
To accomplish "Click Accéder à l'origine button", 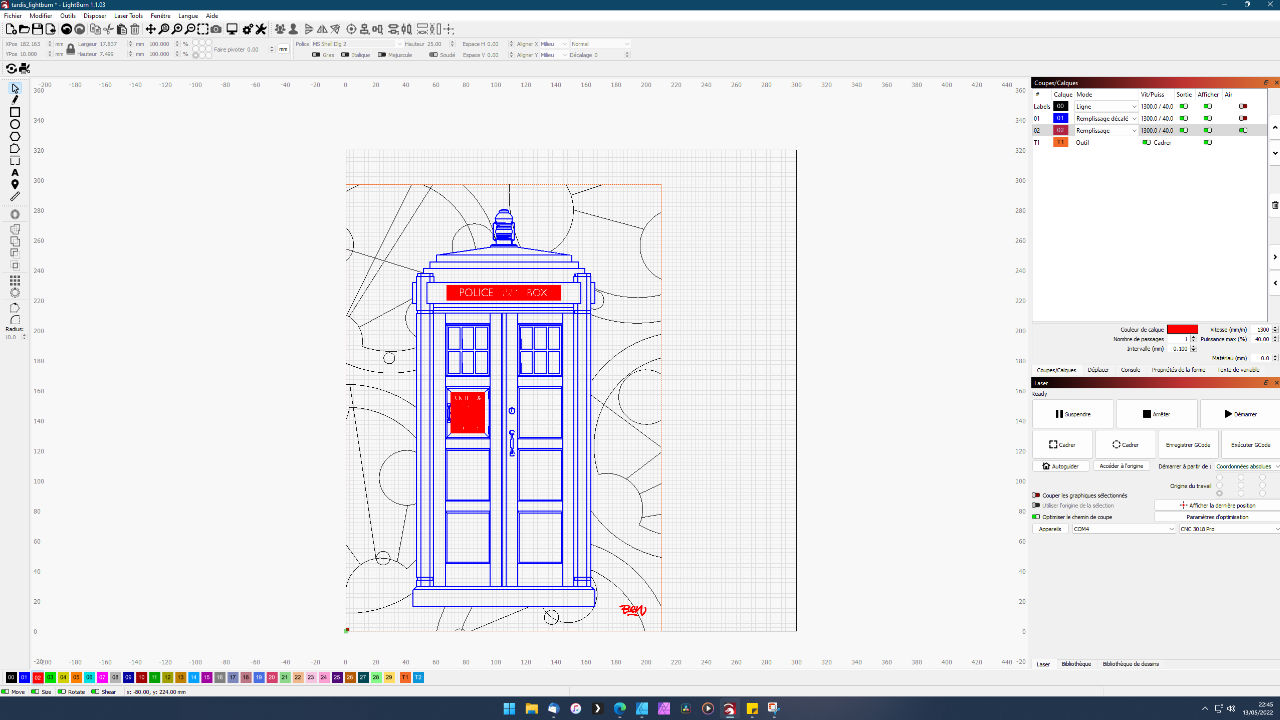I will [x=1121, y=466].
